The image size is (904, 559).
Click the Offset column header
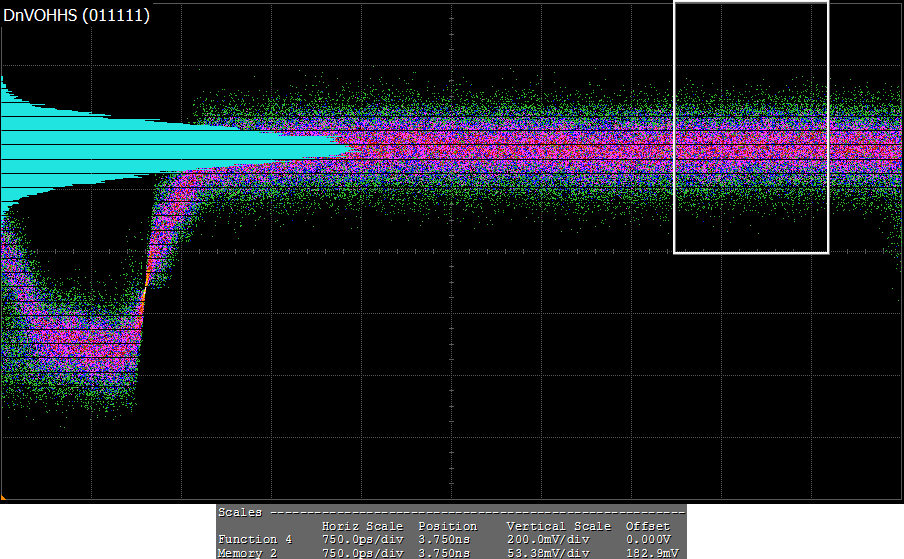[x=647, y=526]
